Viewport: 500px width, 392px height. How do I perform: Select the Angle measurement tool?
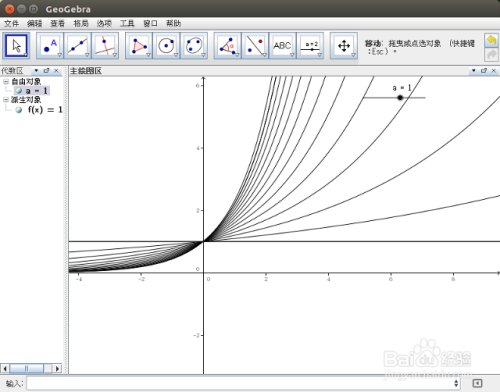click(x=227, y=46)
